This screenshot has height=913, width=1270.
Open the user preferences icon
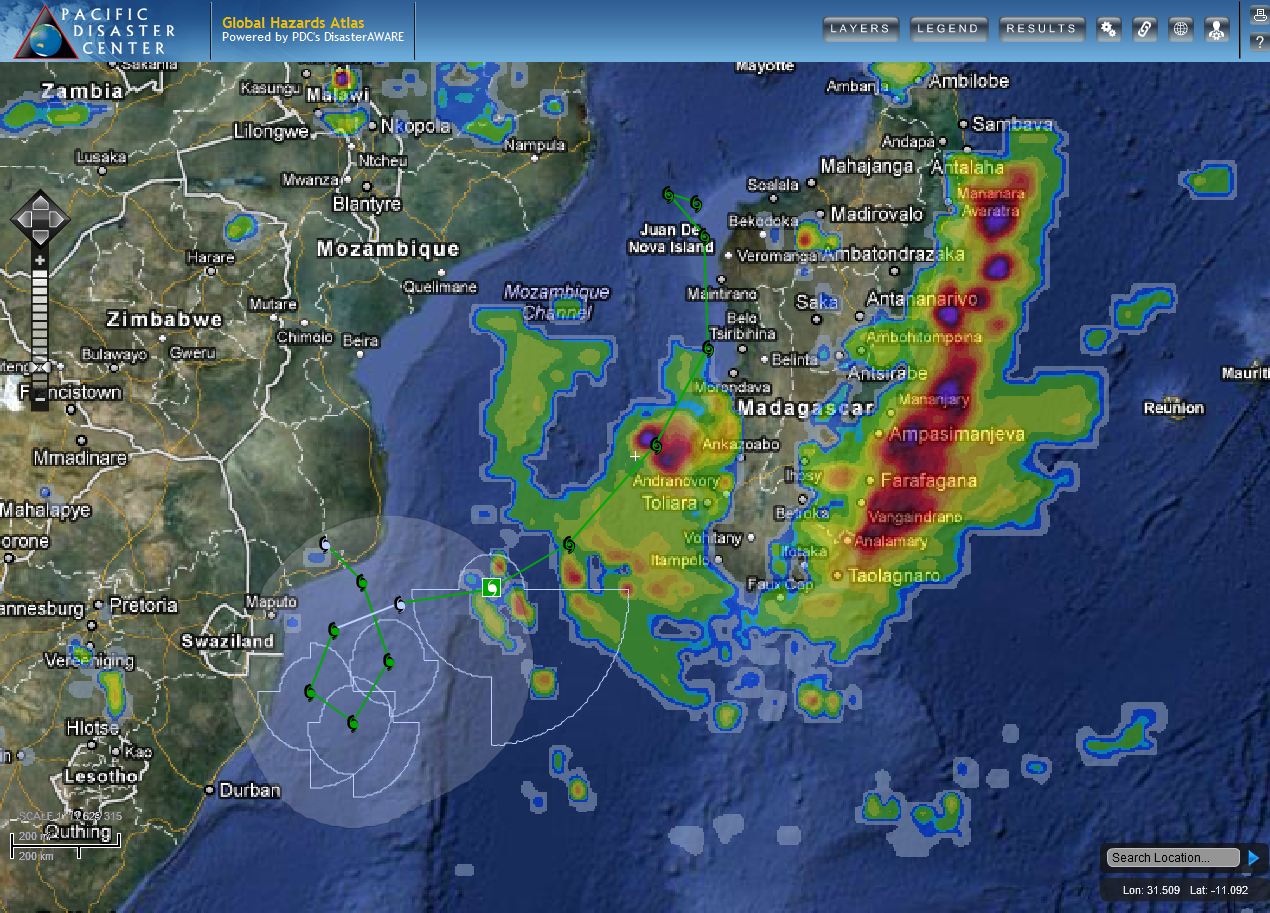click(x=1216, y=29)
